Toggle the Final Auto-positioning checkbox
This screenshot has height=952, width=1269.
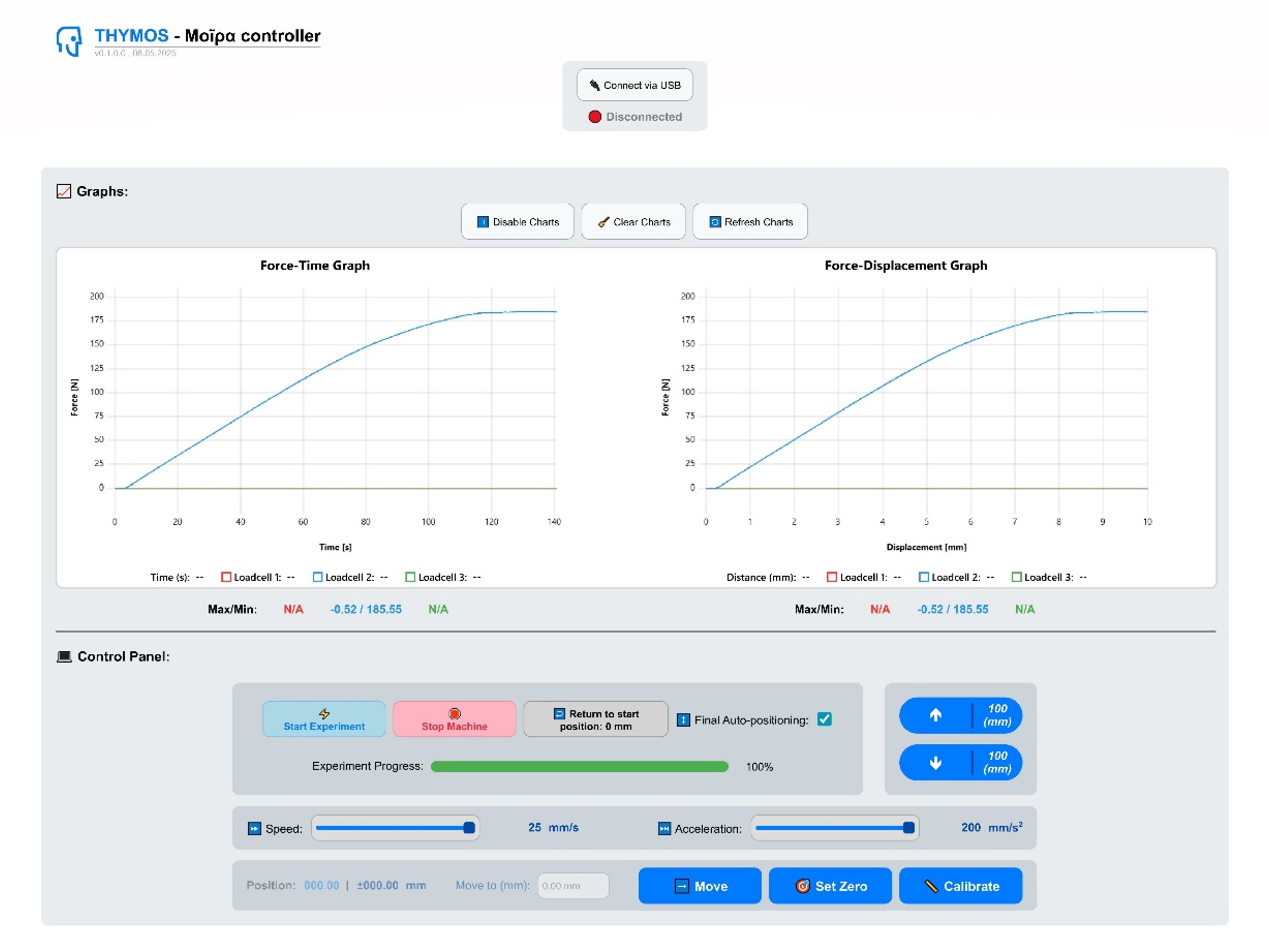pyautogui.click(x=824, y=719)
